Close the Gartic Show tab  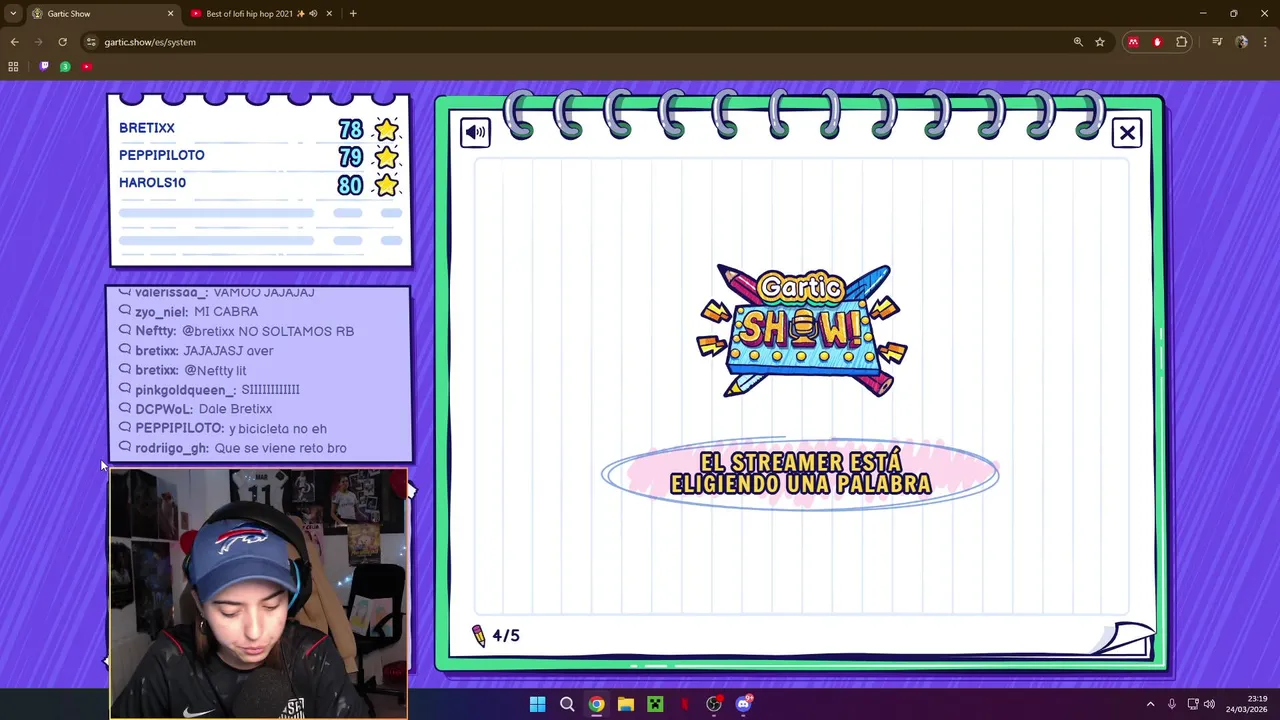(170, 13)
